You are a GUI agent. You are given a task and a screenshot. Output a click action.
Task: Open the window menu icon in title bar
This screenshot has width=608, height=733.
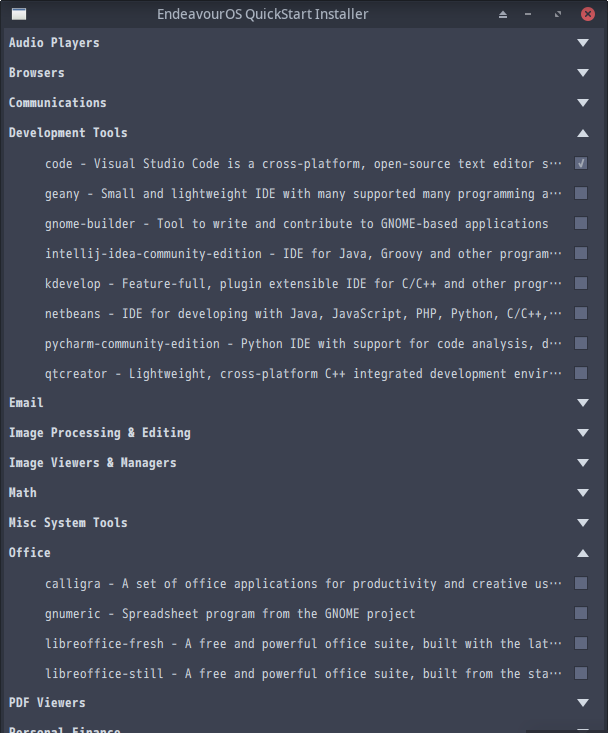click(18, 14)
